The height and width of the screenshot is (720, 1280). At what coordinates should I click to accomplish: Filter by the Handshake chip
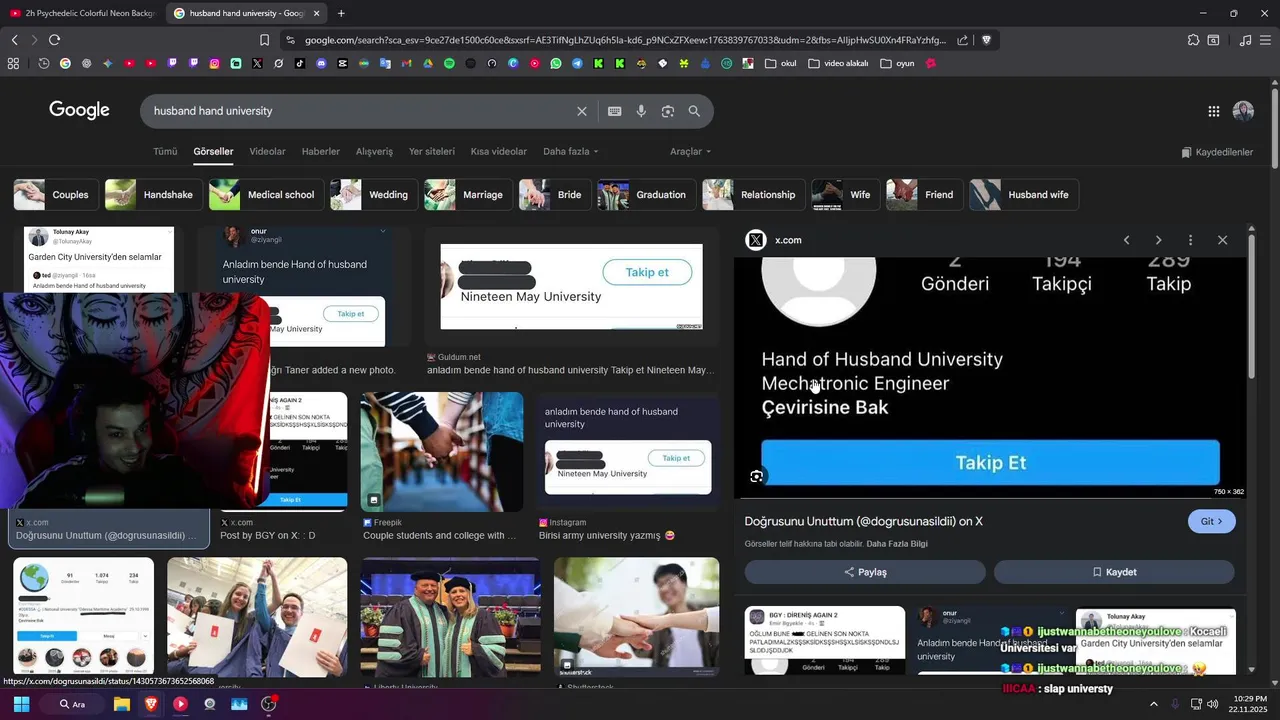pyautogui.click(x=153, y=195)
